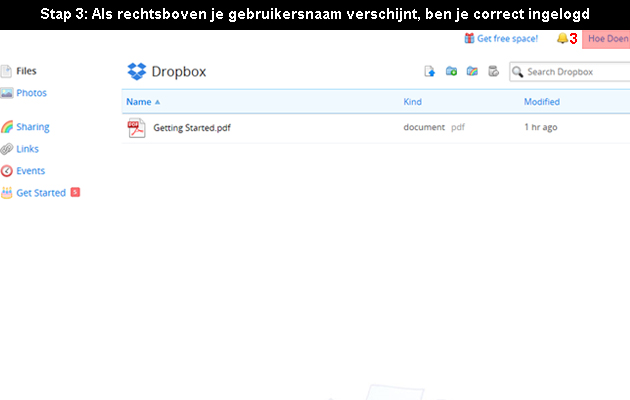Sort by Name column header

pyautogui.click(x=139, y=102)
